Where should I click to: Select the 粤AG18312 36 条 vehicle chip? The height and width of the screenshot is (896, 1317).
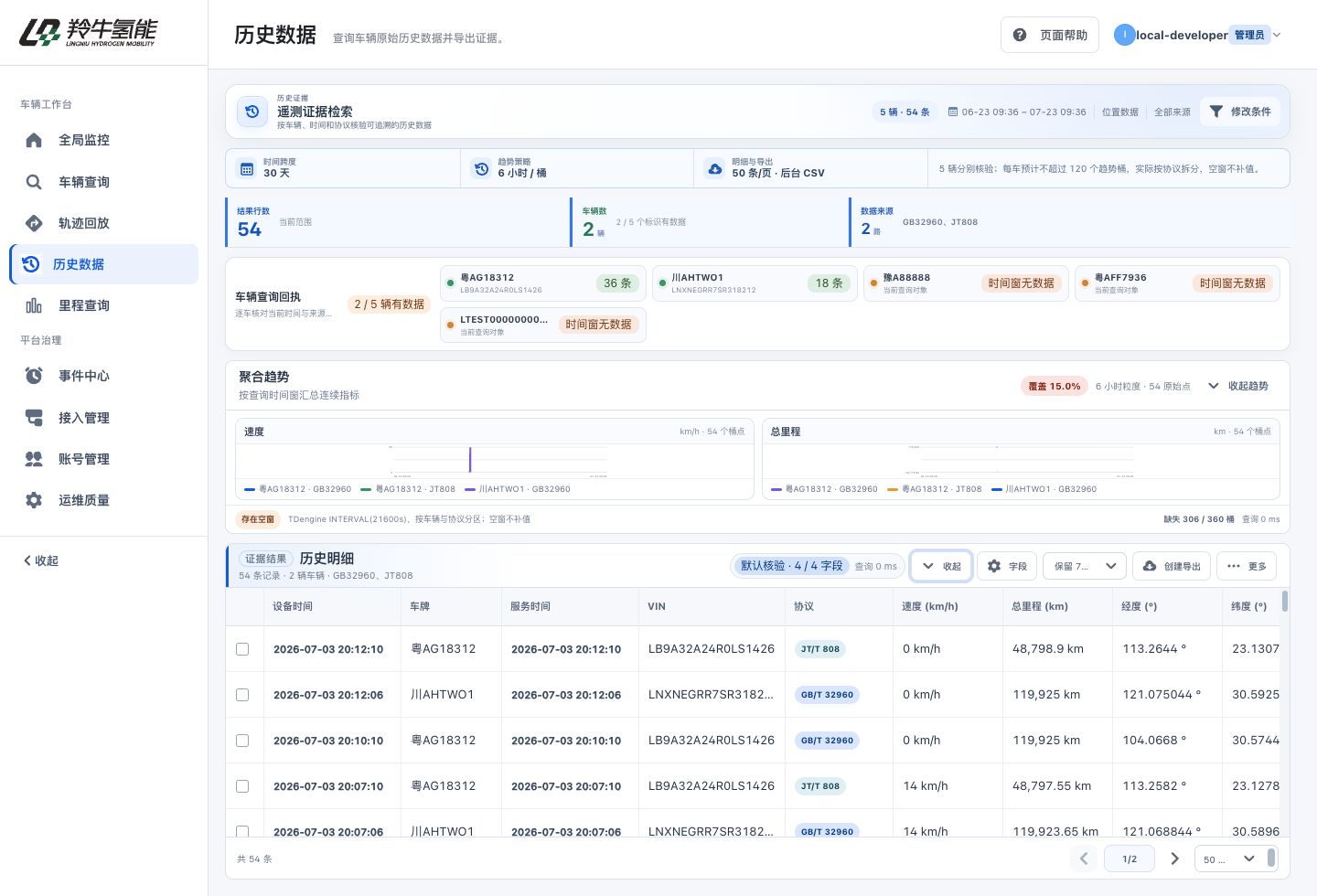[x=543, y=283]
